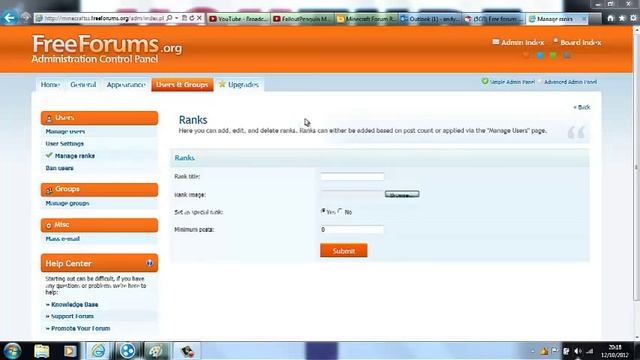Open Windows Explorer from taskbar
This screenshot has width=640, height=360.
[x=42, y=351]
